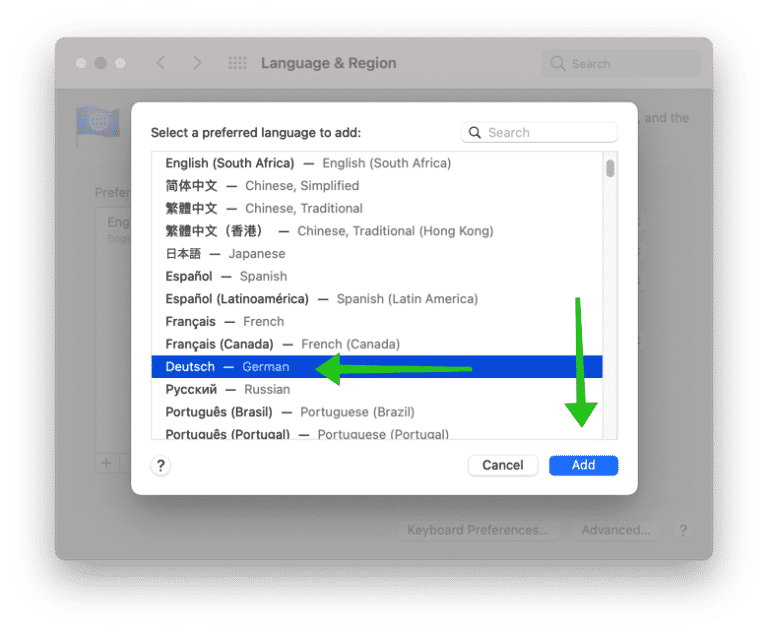Close the Language & Region window

pos(81,63)
